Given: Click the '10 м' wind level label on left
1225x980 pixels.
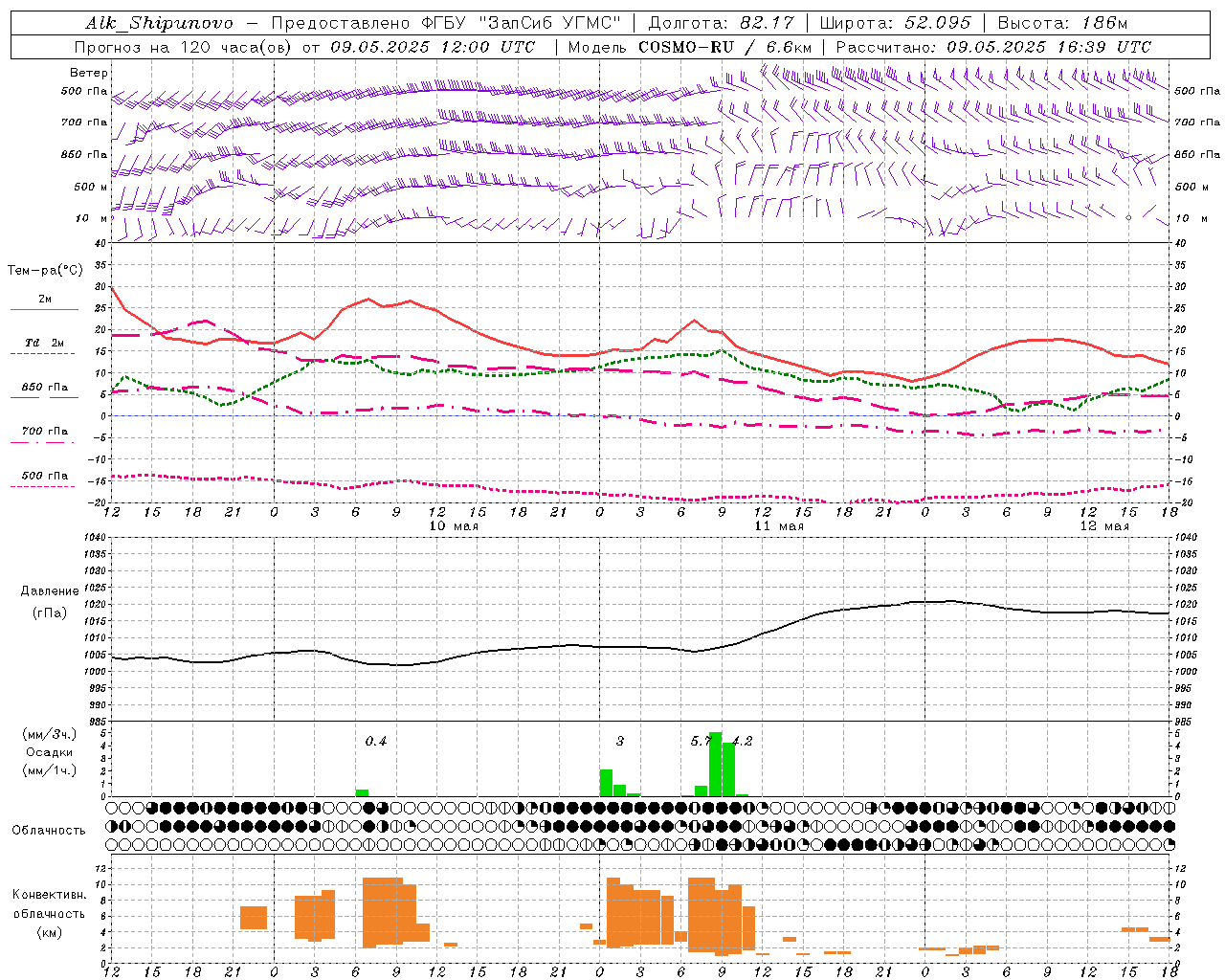Looking at the screenshot, I should pyautogui.click(x=92, y=219).
